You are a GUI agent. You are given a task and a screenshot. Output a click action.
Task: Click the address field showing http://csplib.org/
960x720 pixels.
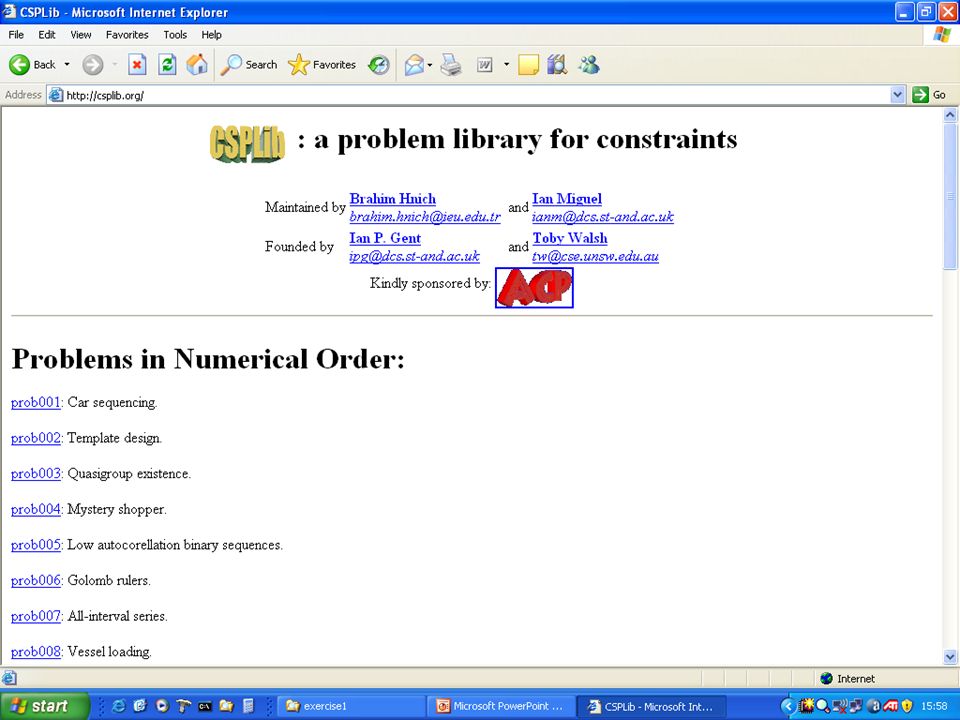point(468,95)
